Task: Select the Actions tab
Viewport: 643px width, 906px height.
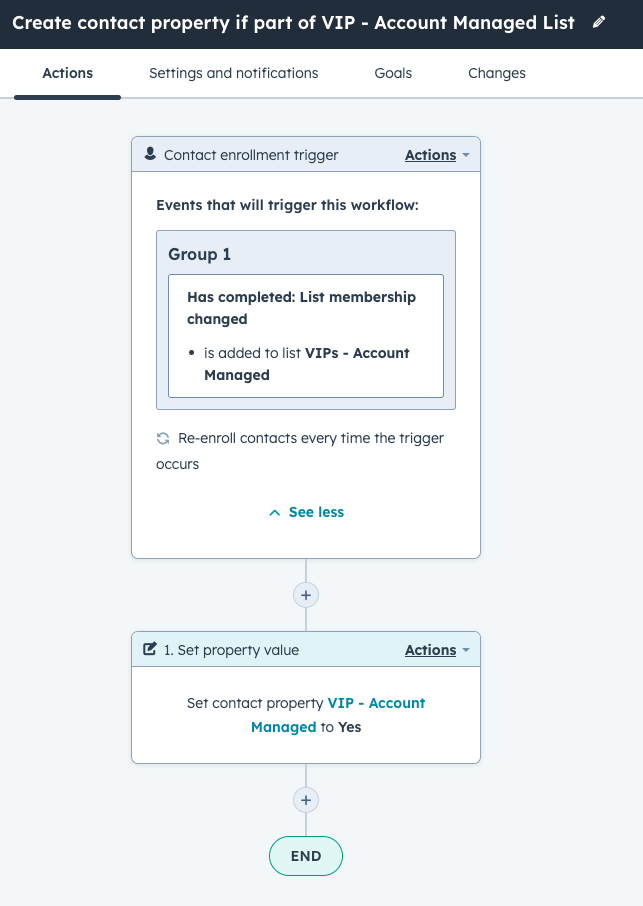Action: [67, 72]
